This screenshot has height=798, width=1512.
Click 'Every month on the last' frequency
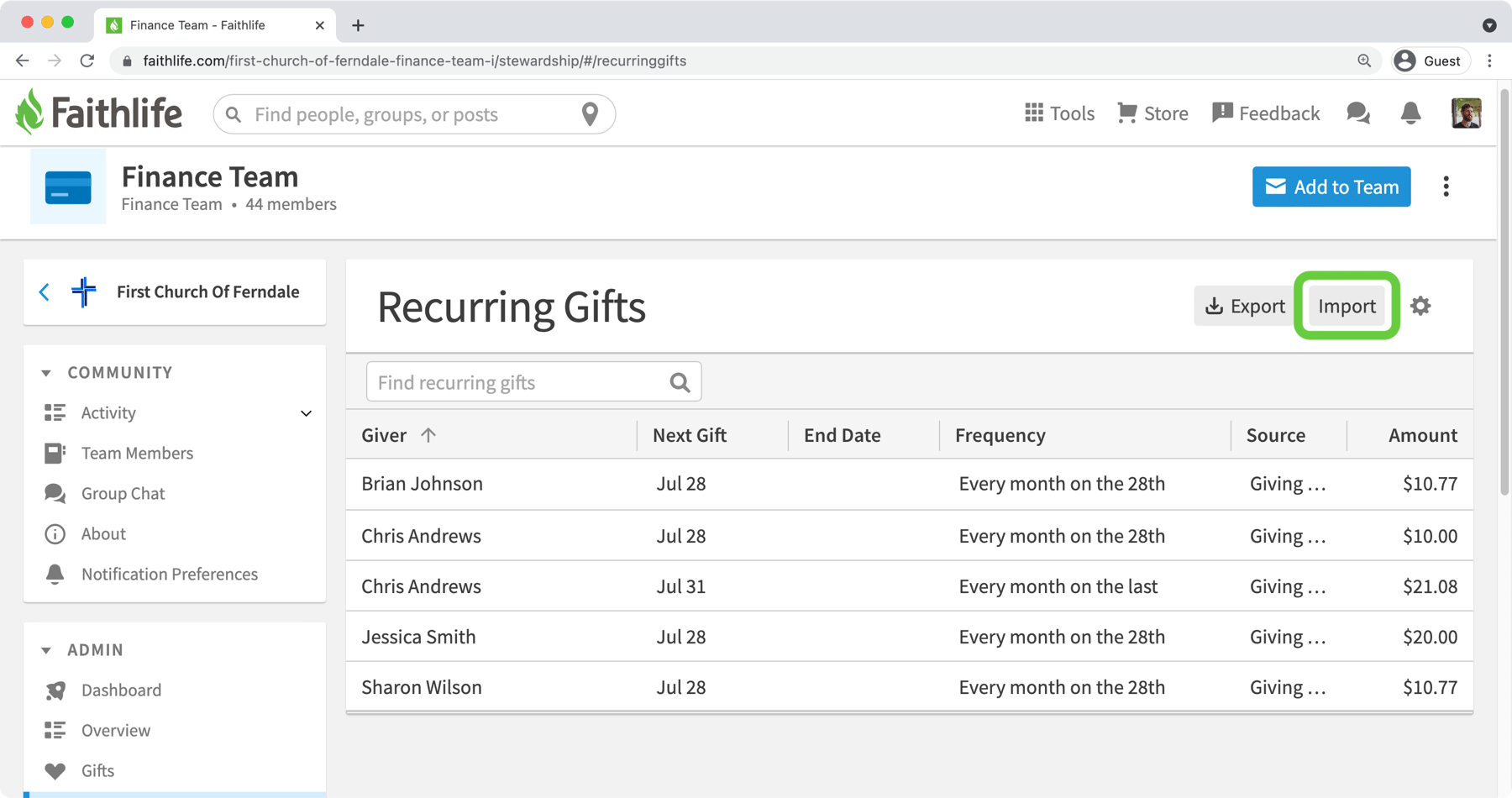pyautogui.click(x=1058, y=586)
